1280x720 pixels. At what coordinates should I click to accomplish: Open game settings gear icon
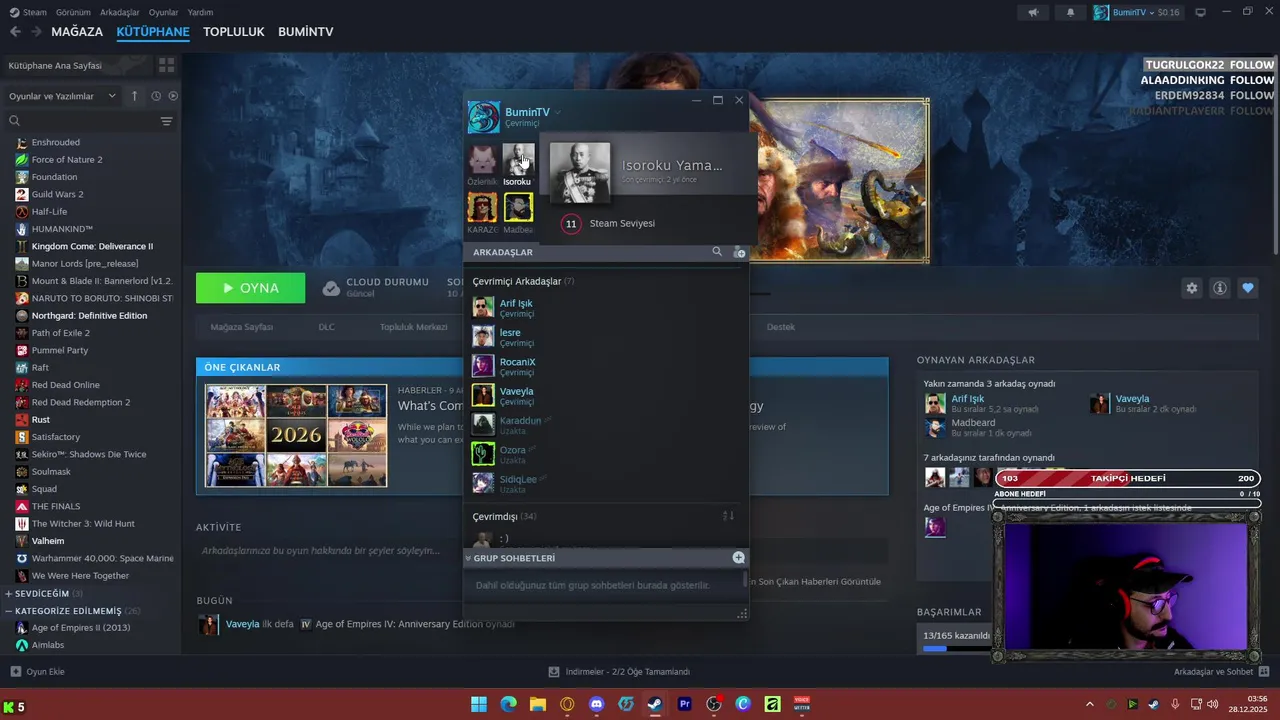pyautogui.click(x=1192, y=288)
